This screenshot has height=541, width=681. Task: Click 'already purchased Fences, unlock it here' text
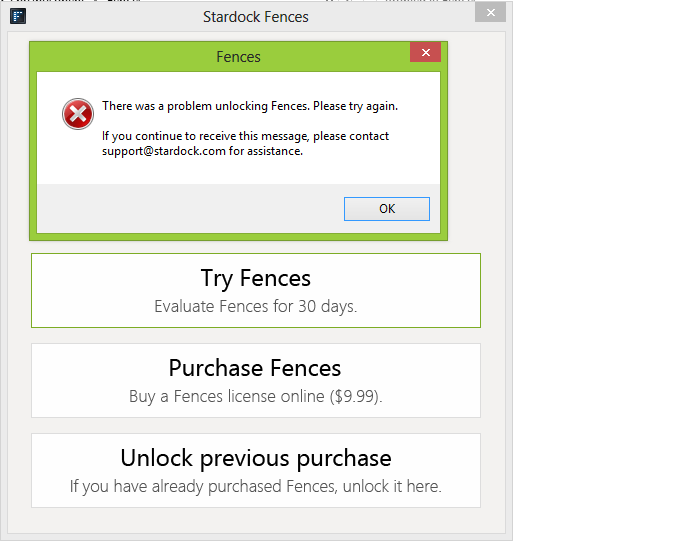(x=255, y=487)
